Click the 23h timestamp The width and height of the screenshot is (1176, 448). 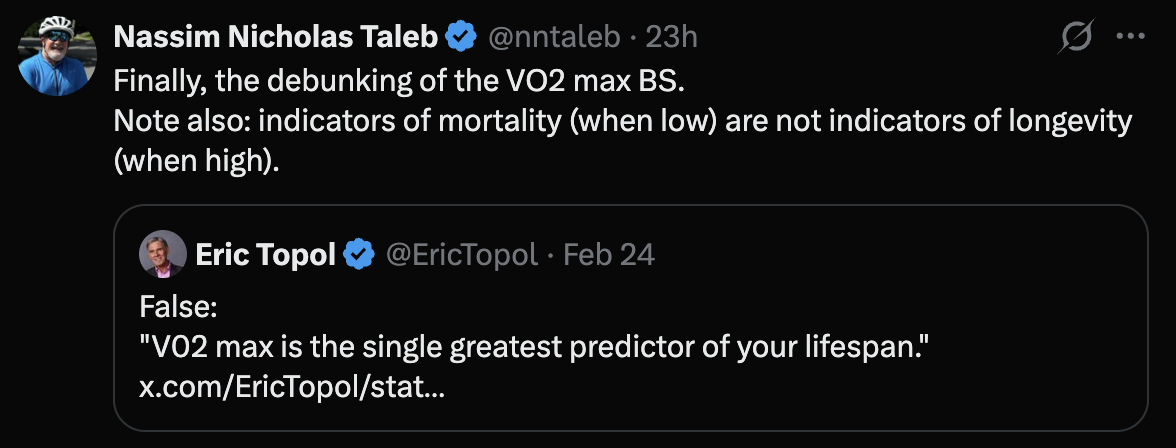pyautogui.click(x=672, y=37)
